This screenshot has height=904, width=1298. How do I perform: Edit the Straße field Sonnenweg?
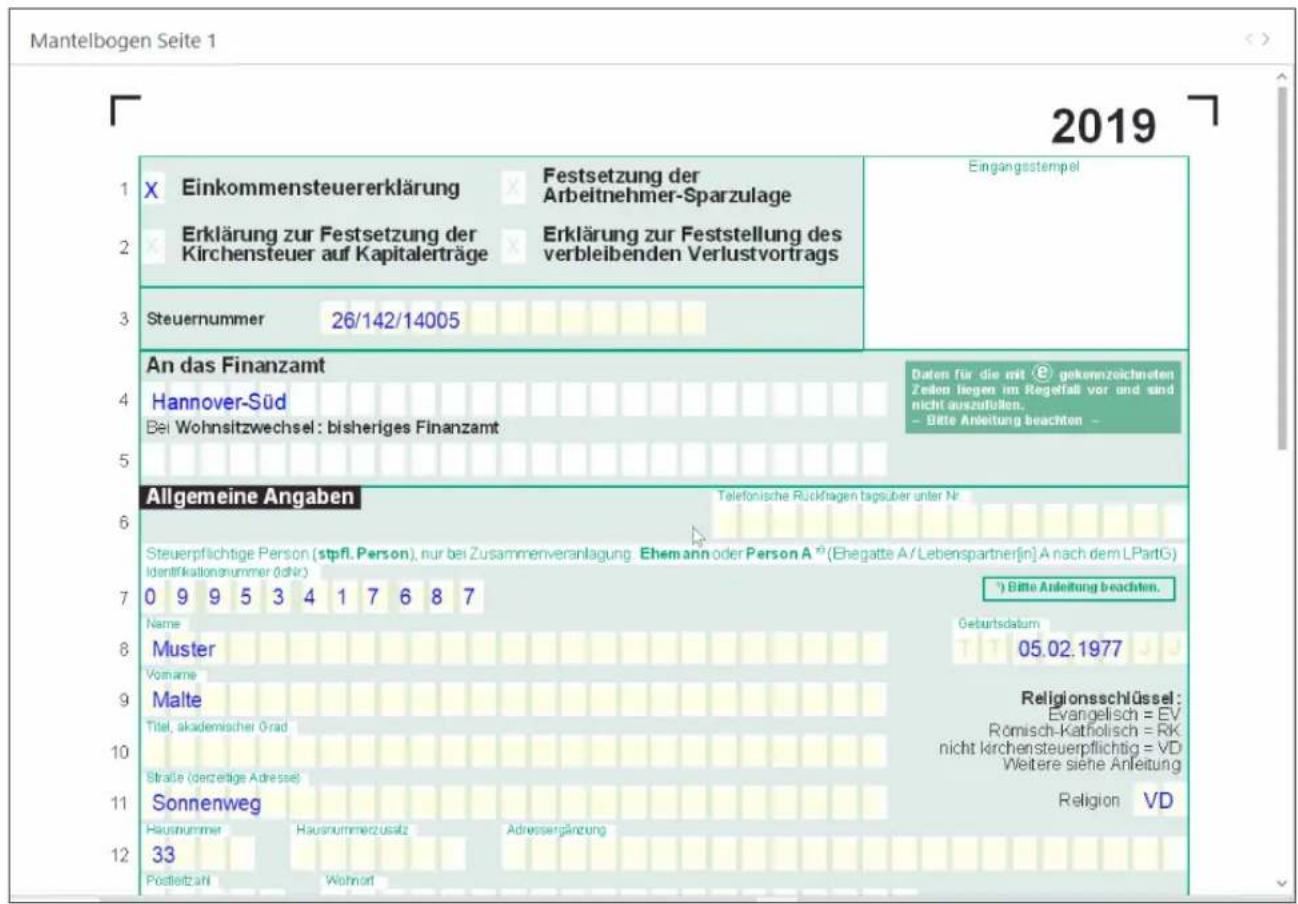pos(514,802)
